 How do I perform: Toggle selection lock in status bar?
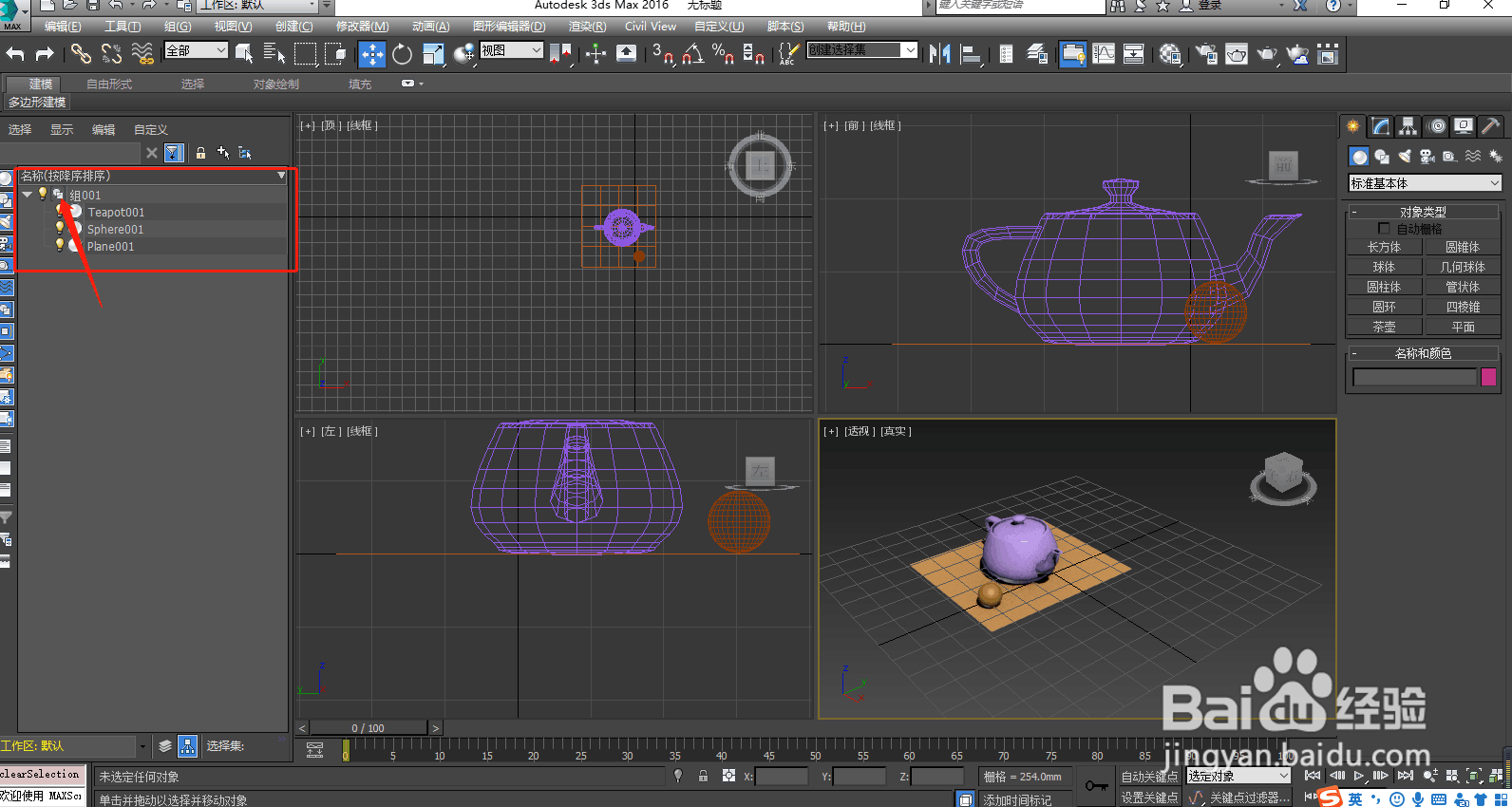(703, 776)
